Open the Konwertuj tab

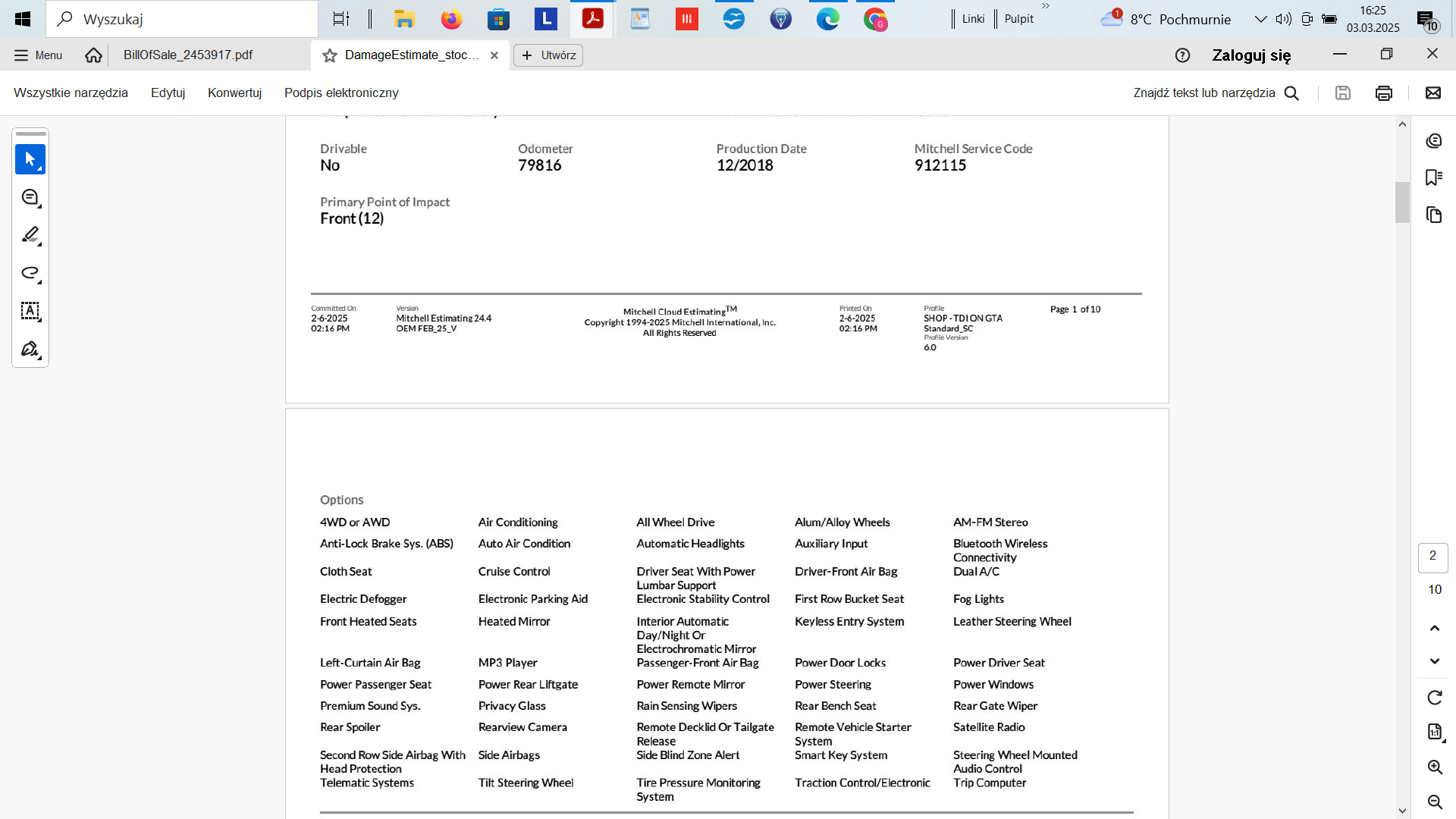pyautogui.click(x=234, y=93)
